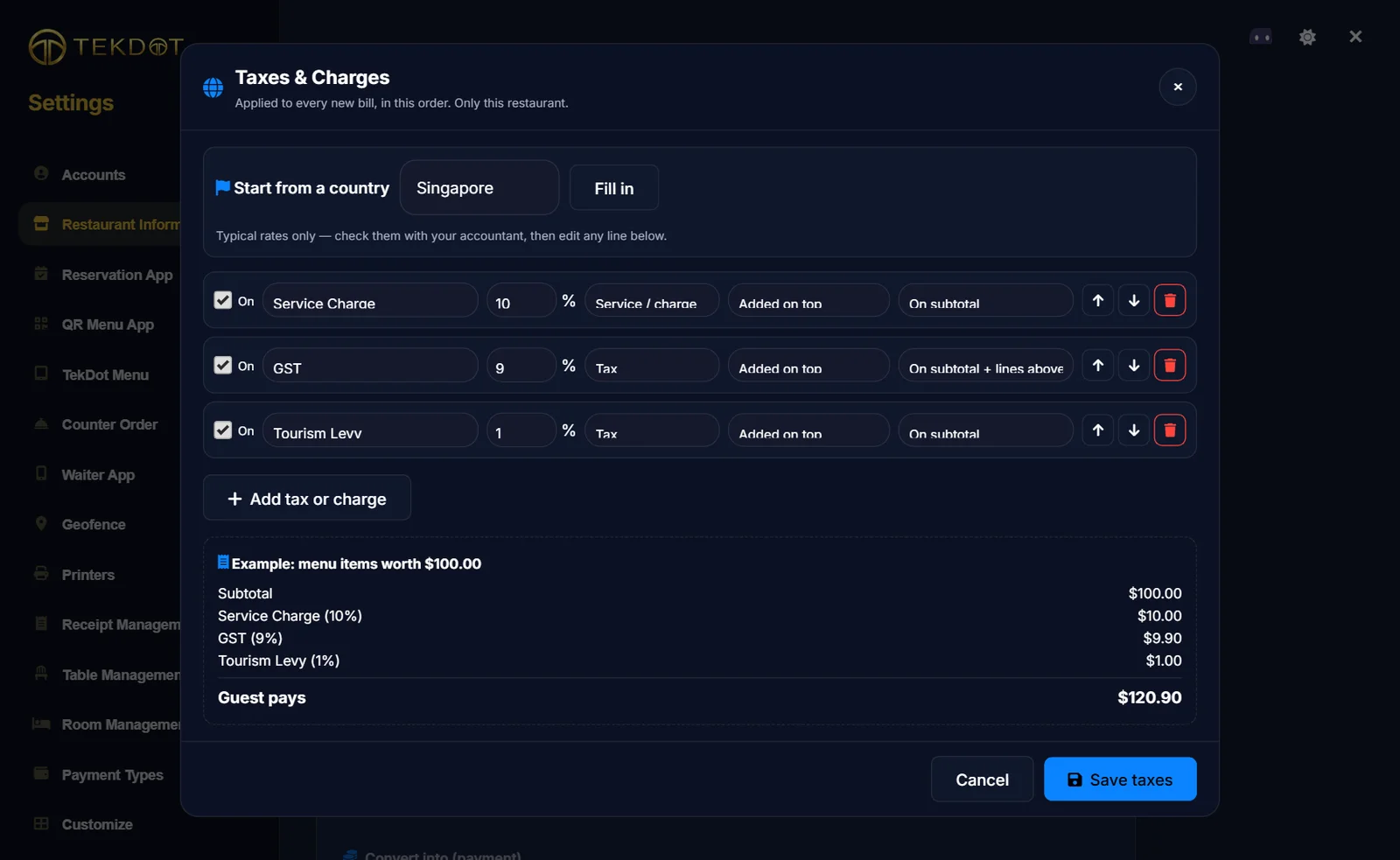
Task: Click the Guest pays total $120.90
Action: pos(1149,697)
